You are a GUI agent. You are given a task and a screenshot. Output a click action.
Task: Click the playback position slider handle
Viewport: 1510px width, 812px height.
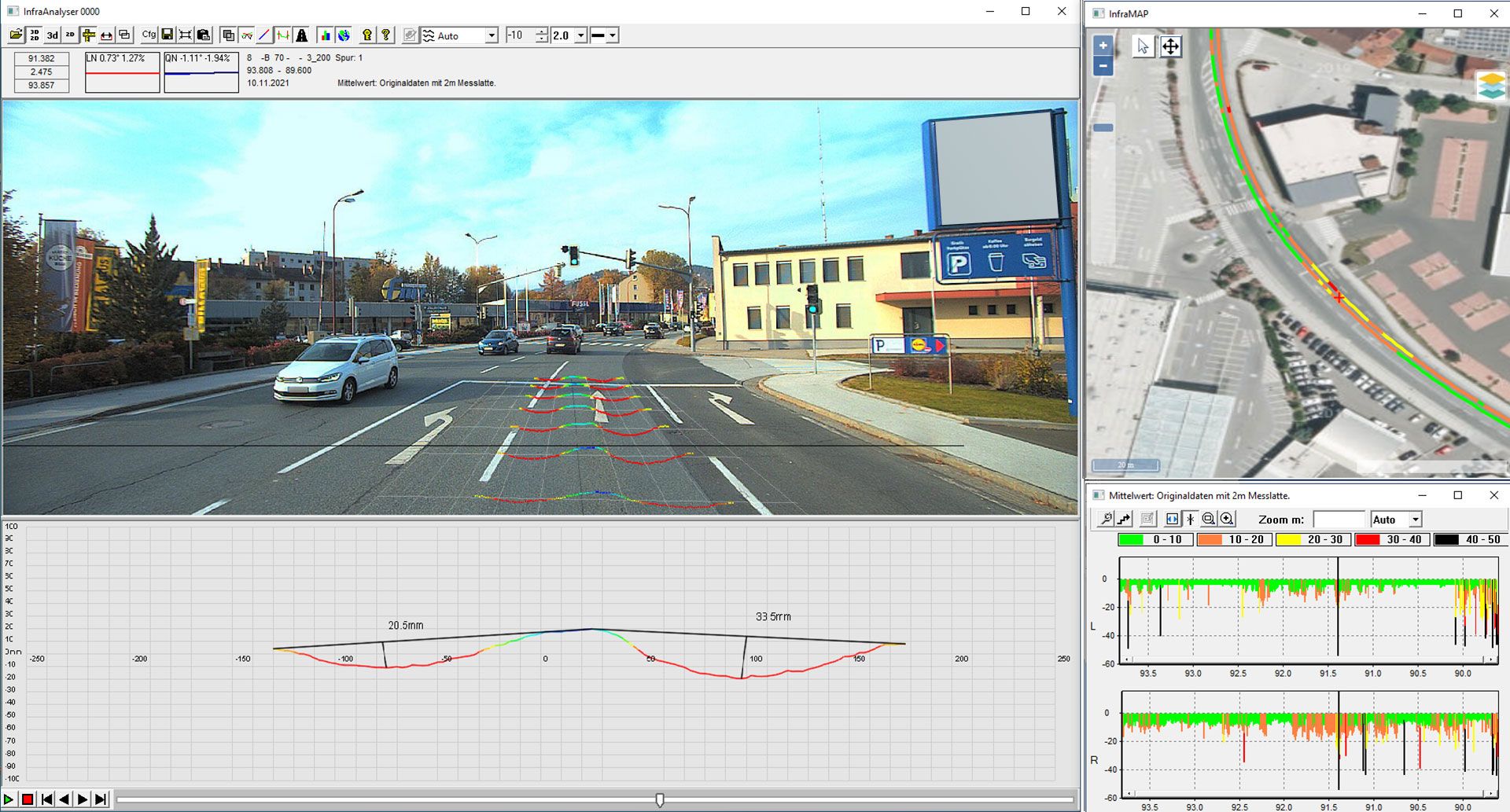click(x=660, y=799)
